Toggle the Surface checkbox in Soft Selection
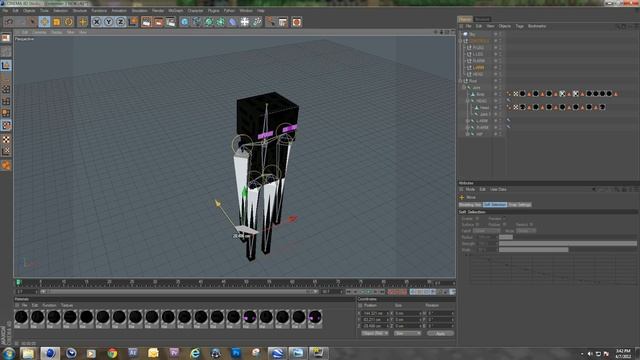The width and height of the screenshot is (640, 360). pyautogui.click(x=477, y=225)
